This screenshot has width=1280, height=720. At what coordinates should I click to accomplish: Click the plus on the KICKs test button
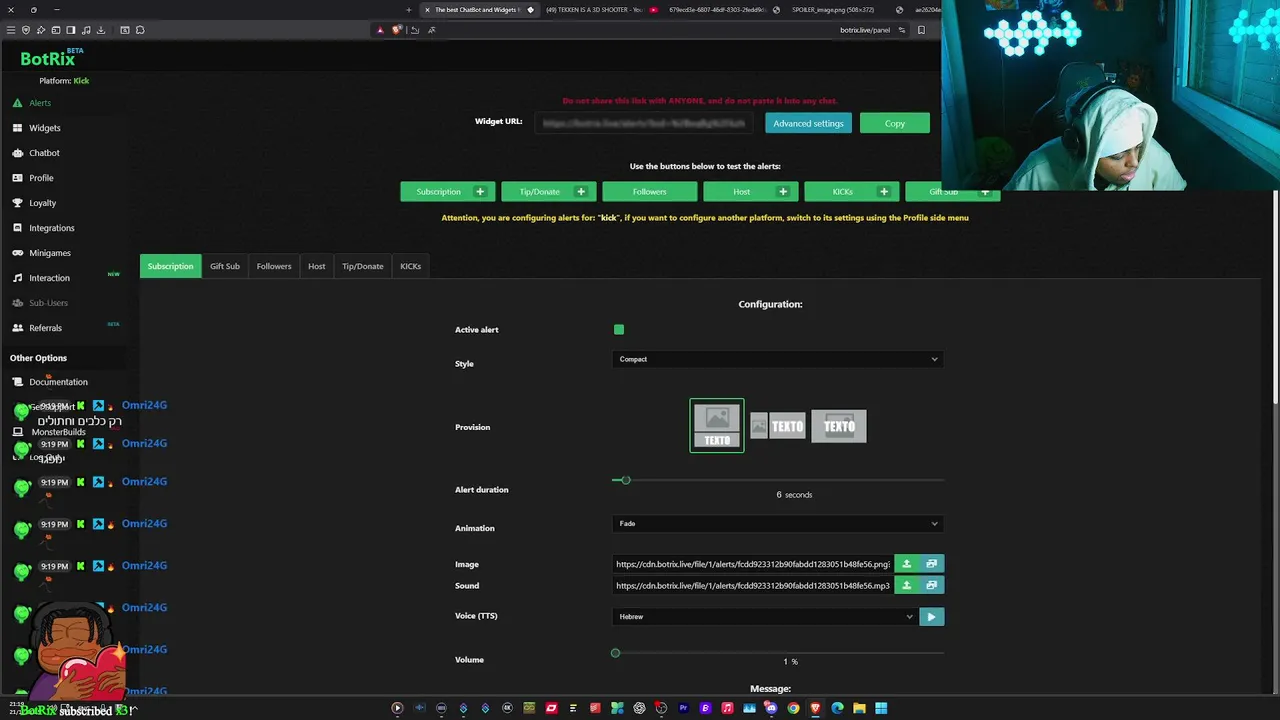[x=884, y=192]
